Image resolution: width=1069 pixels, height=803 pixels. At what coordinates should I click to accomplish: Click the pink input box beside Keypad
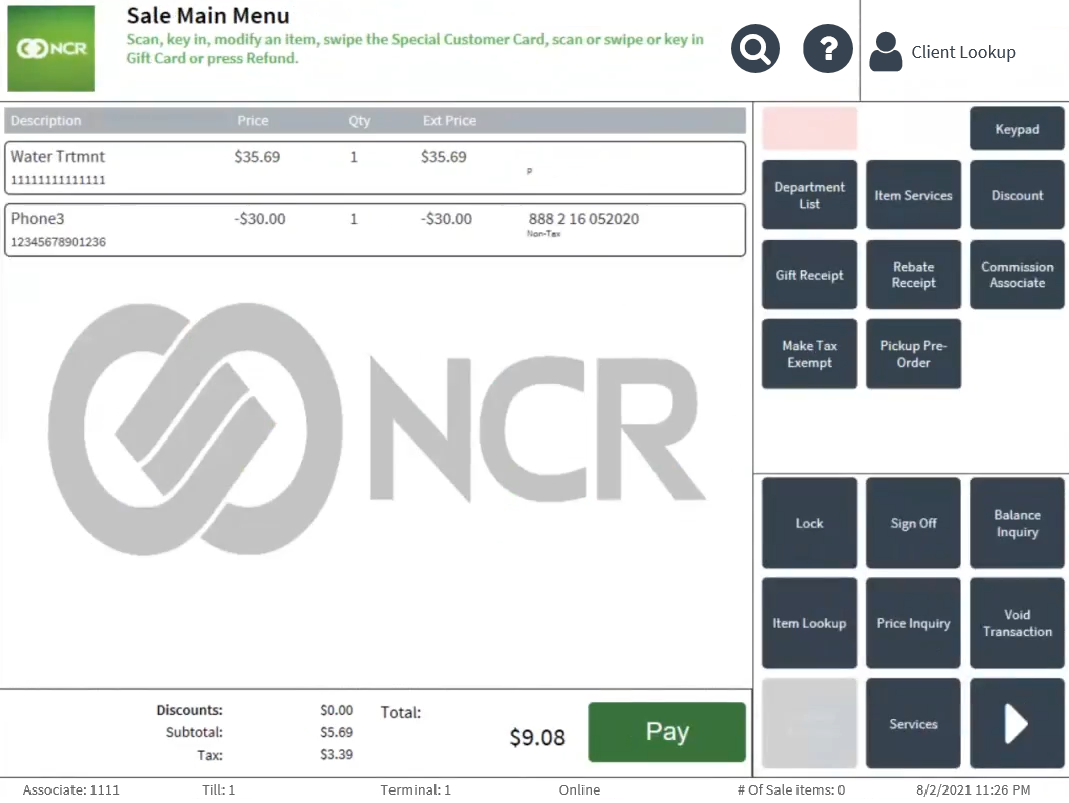tap(809, 128)
